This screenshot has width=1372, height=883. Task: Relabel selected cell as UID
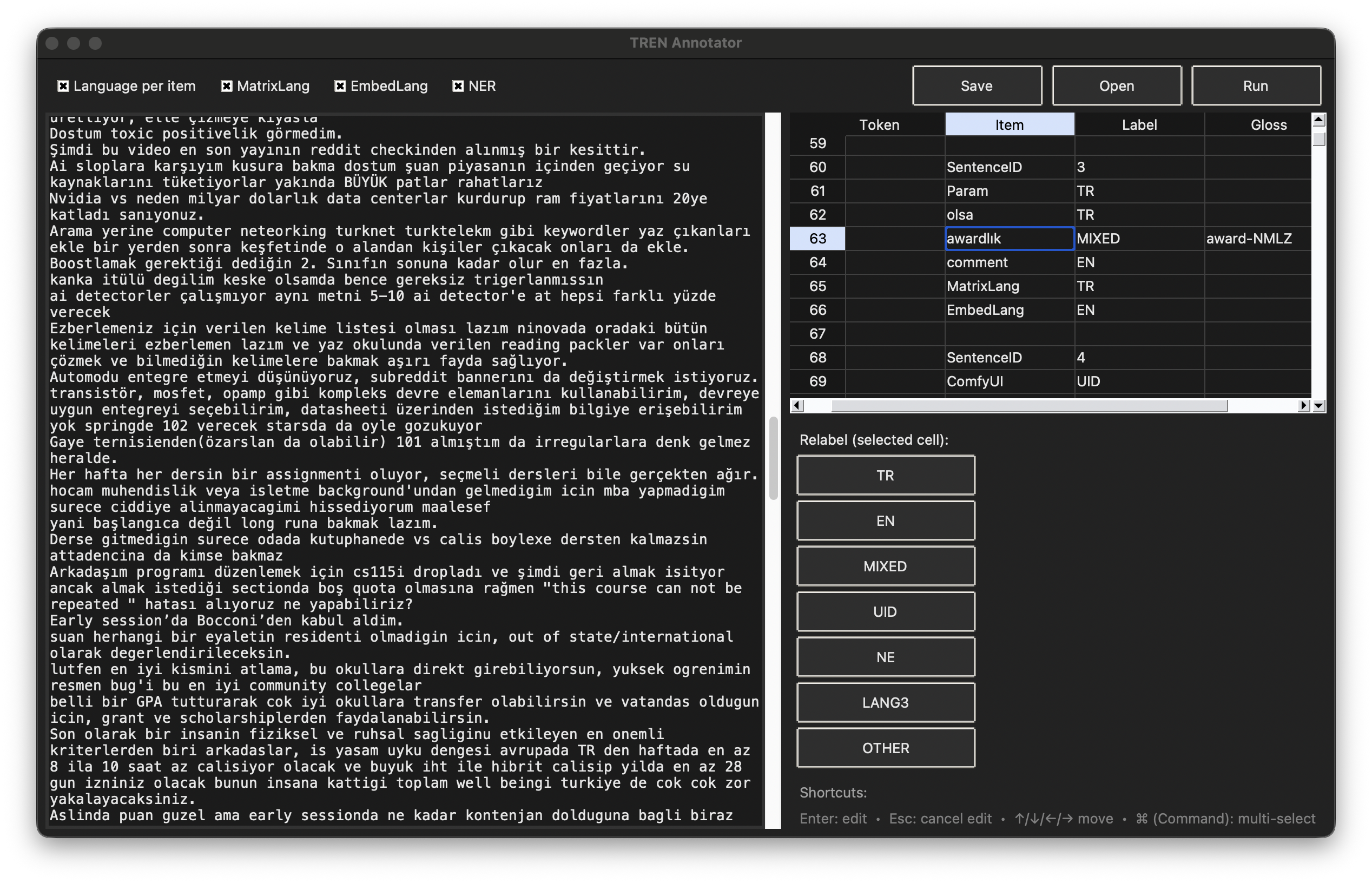point(885,612)
